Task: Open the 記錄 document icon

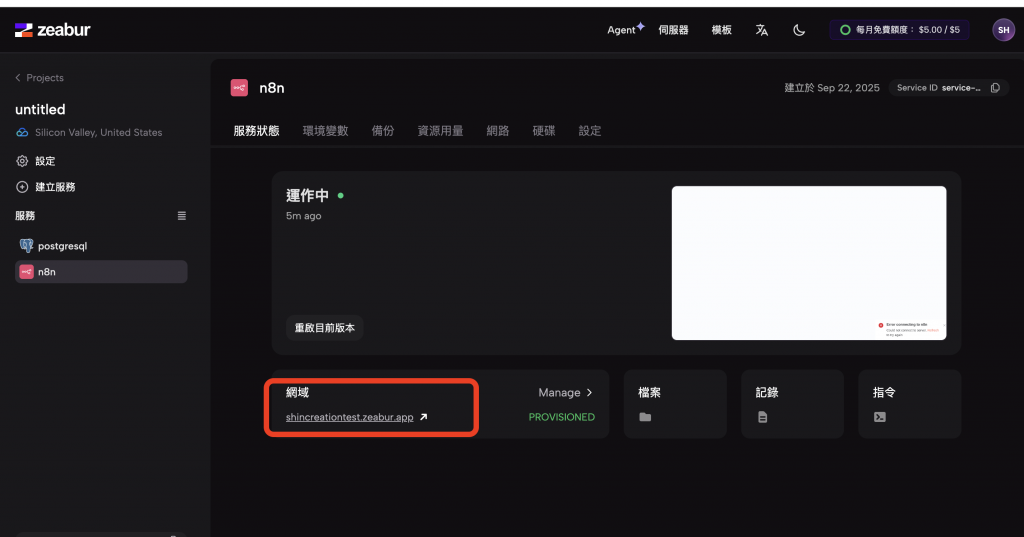Action: (x=762, y=417)
